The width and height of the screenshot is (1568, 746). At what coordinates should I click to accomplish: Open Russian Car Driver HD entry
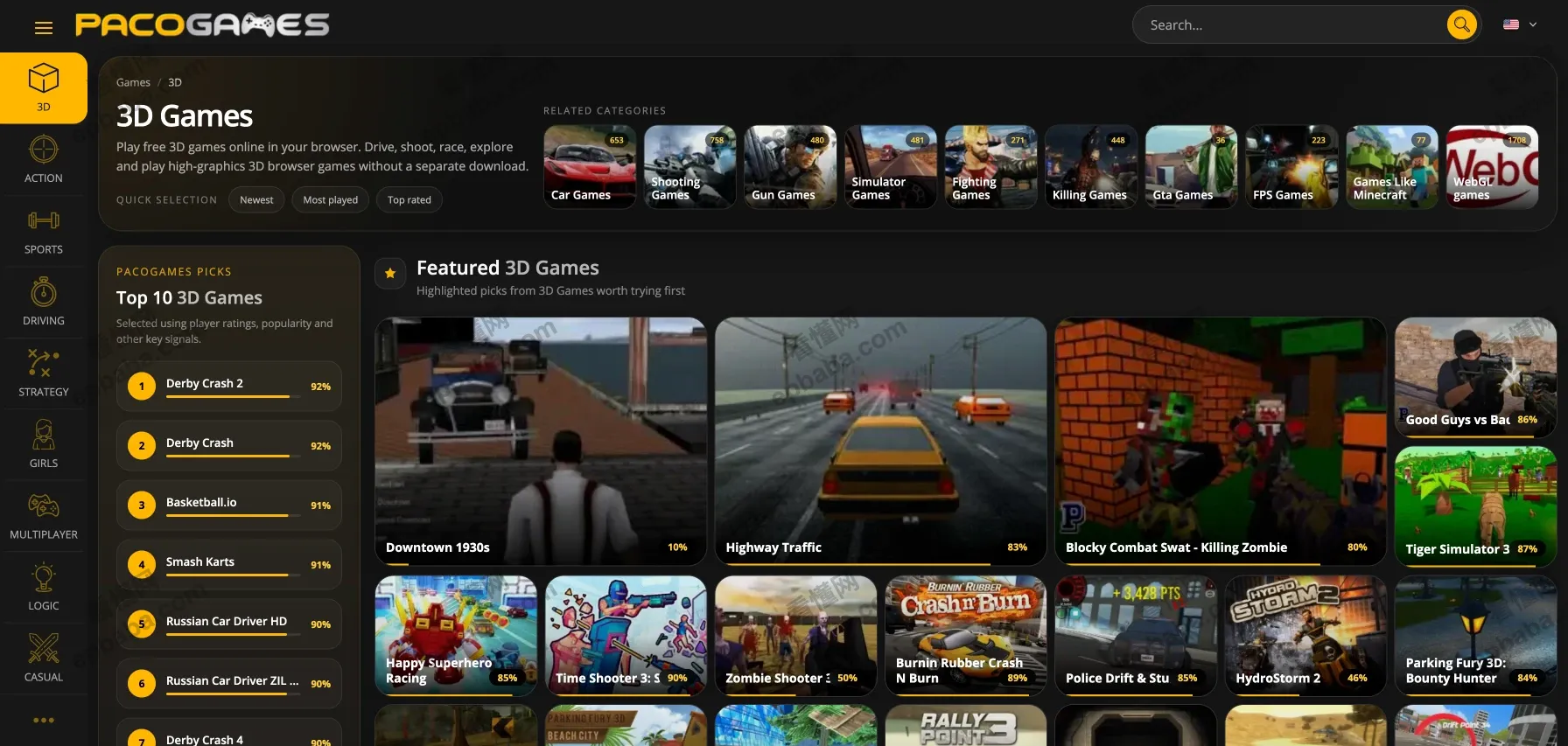229,624
